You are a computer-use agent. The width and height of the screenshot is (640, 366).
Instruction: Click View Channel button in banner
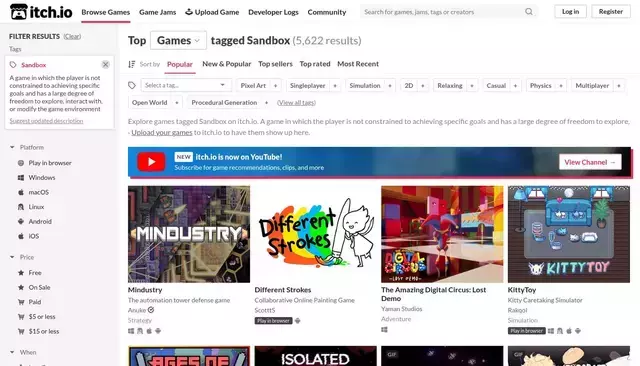click(x=590, y=162)
